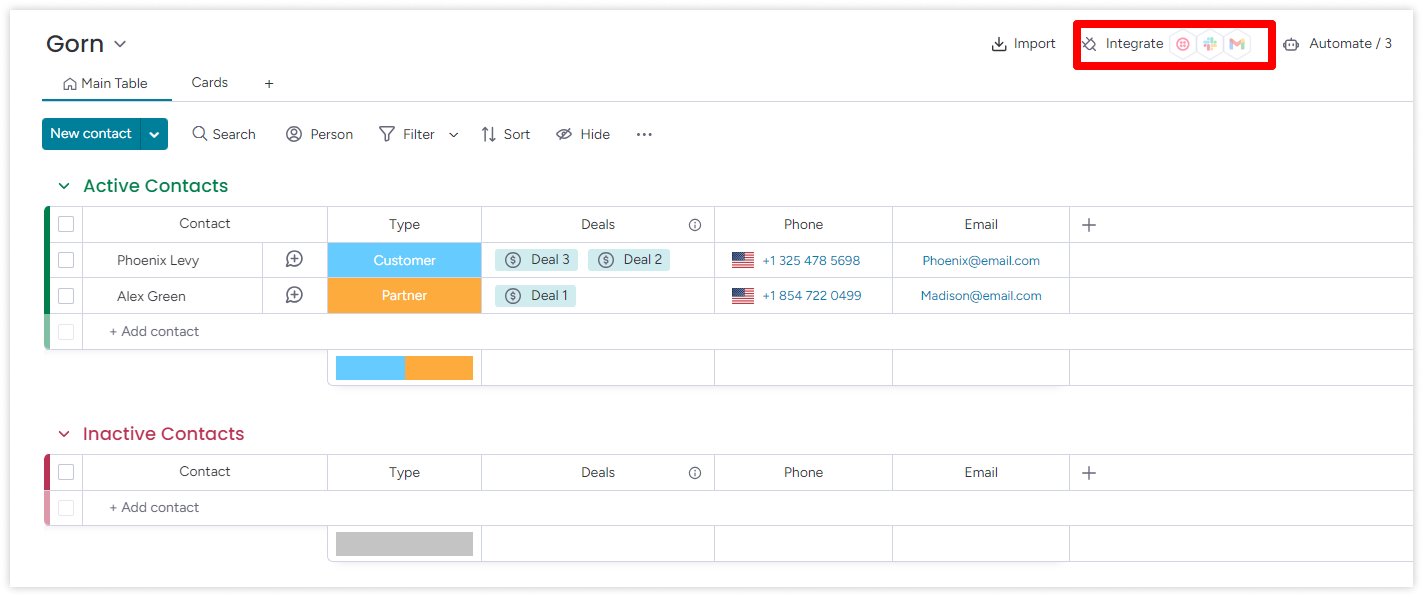Select the Main Table tab
1423x597 pixels.
pos(105,84)
